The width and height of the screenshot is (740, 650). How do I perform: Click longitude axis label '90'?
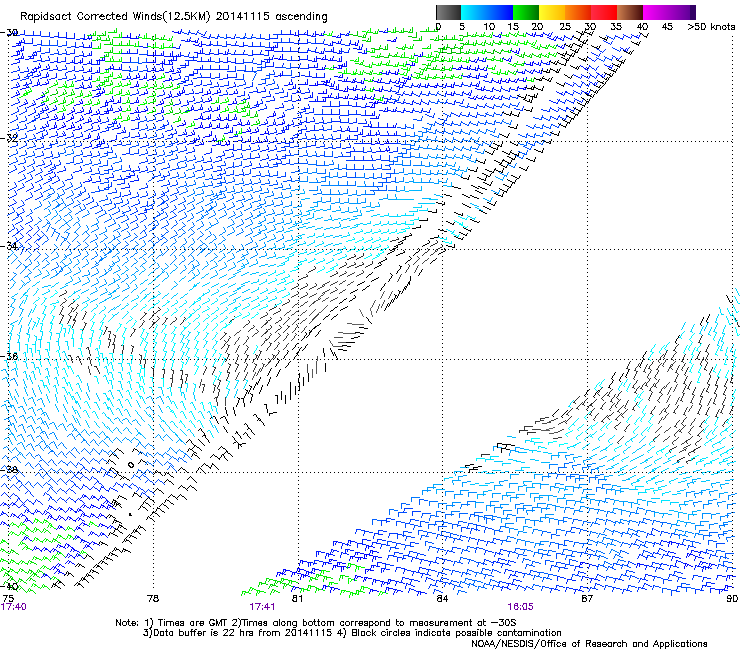[x=732, y=599]
